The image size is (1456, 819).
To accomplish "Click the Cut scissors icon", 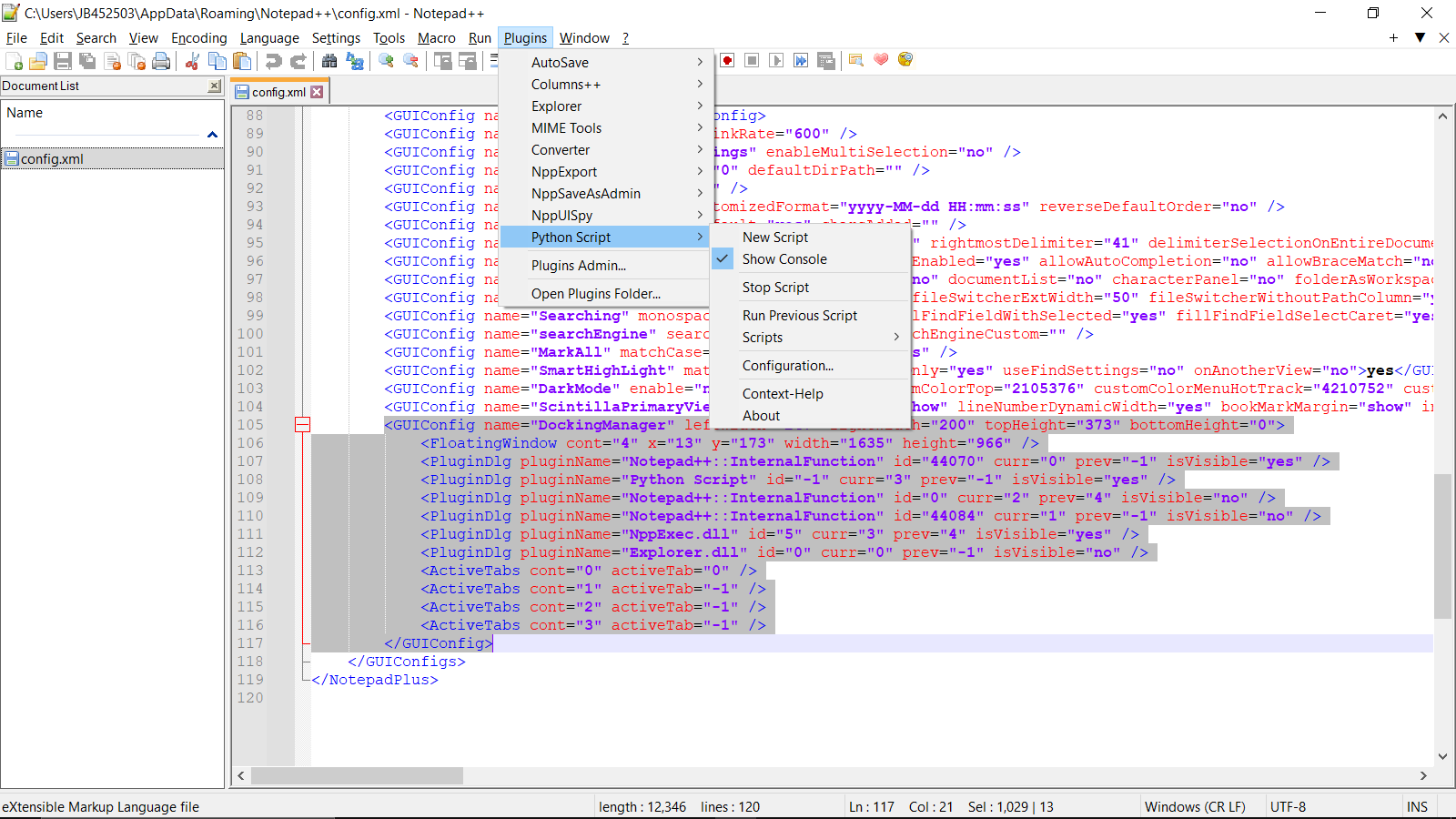I will pos(192,61).
